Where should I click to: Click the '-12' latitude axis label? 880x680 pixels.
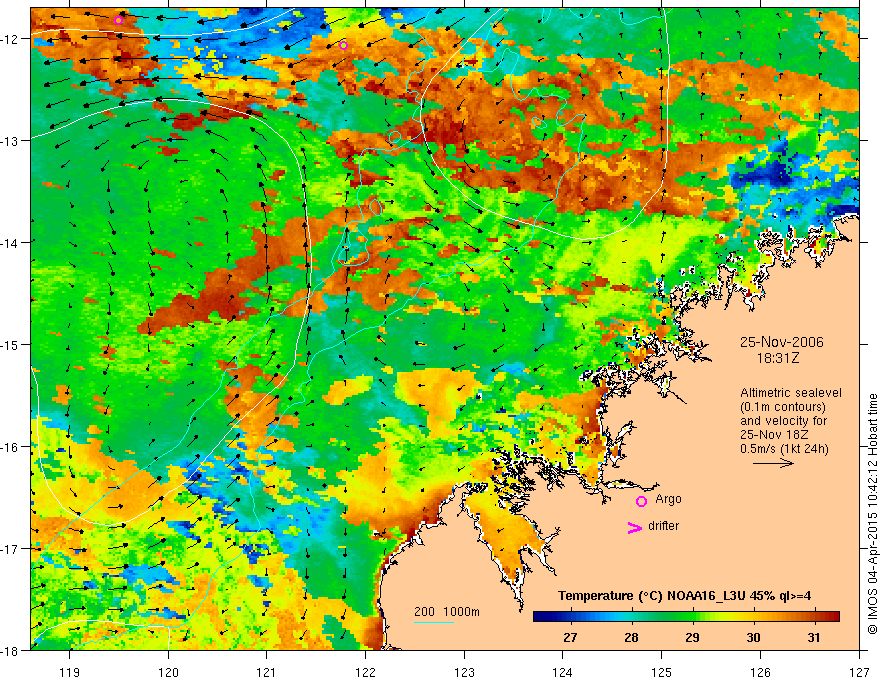click(9, 39)
